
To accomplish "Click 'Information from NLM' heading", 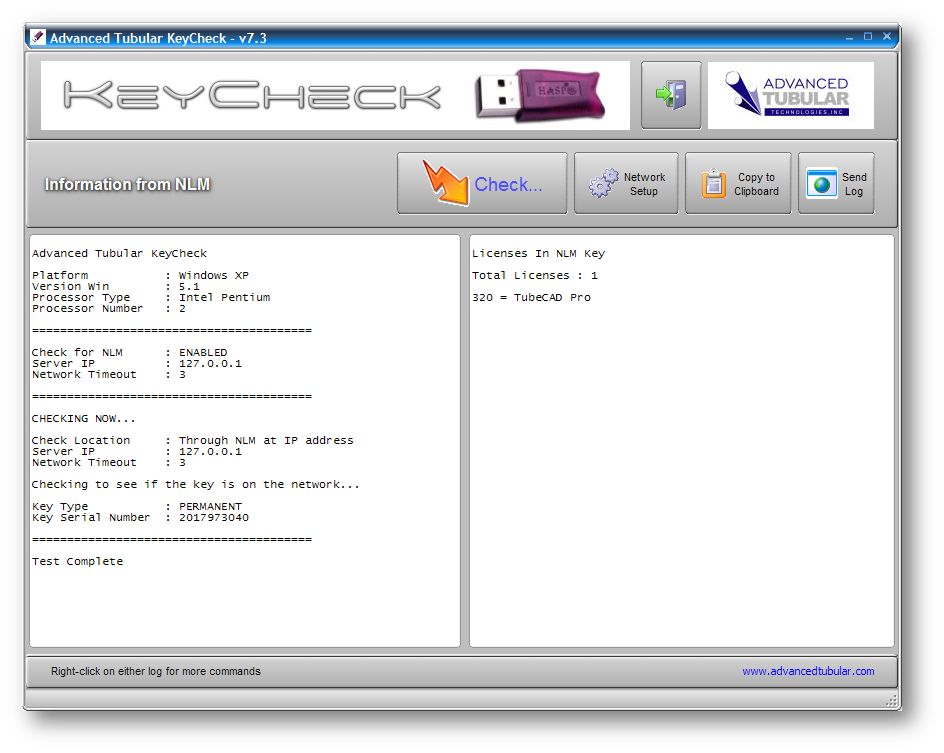I will click(x=127, y=184).
